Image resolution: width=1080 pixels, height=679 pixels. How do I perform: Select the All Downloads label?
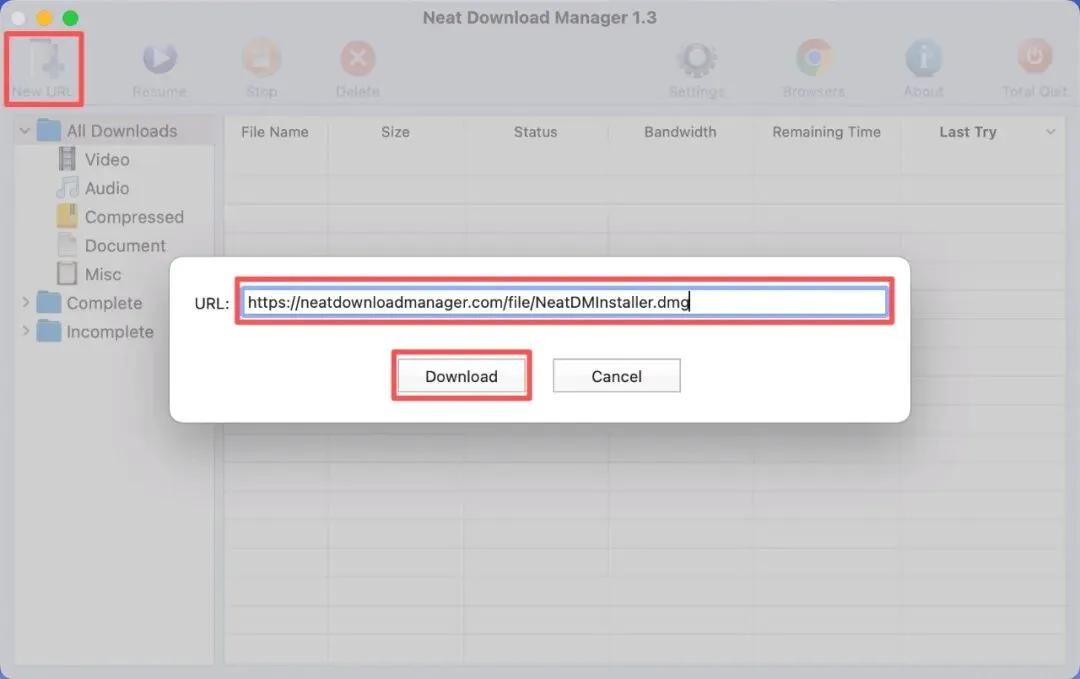pyautogui.click(x=122, y=131)
